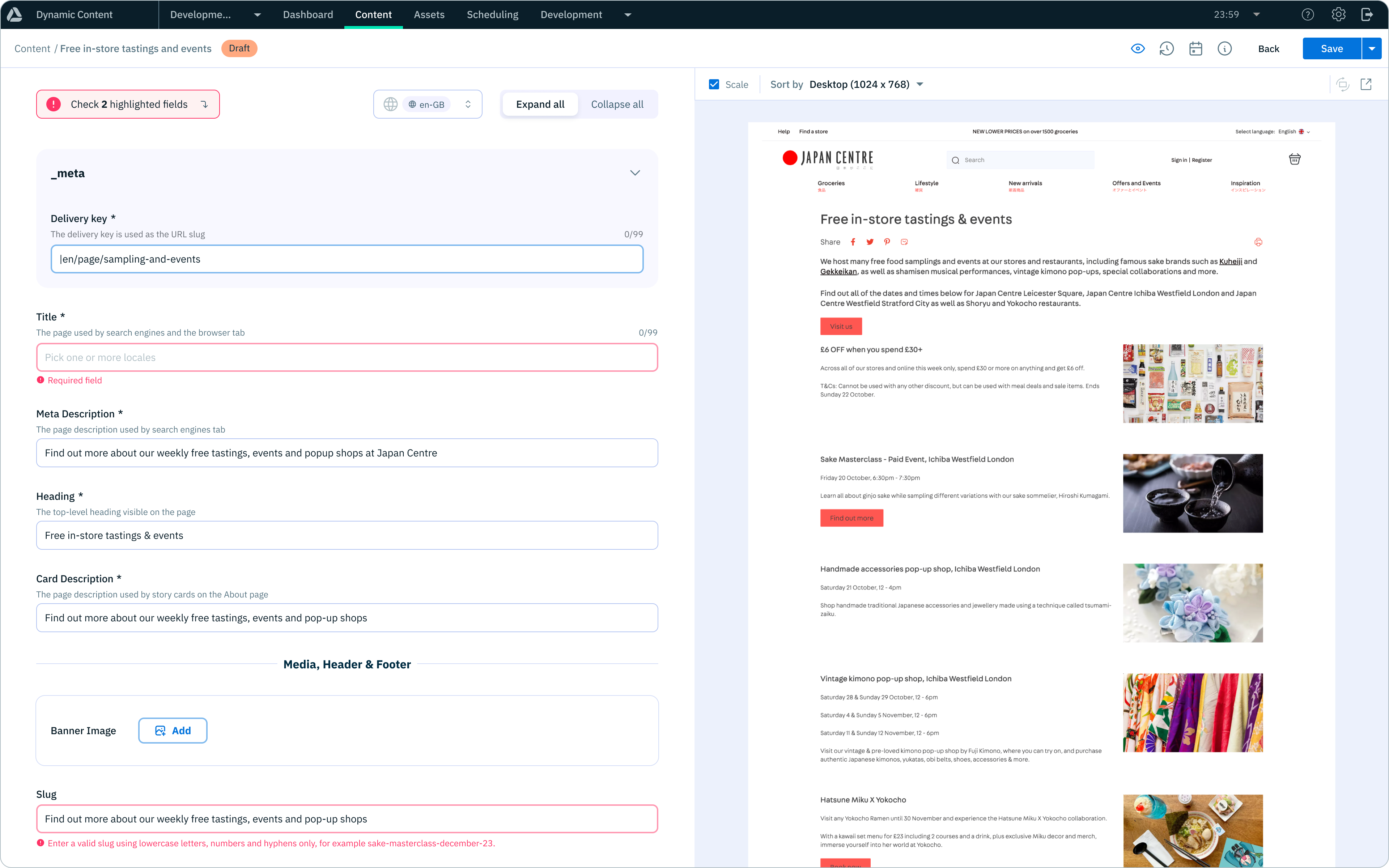1389x868 pixels.
Task: Click Groceries in preview navigation
Action: click(831, 183)
